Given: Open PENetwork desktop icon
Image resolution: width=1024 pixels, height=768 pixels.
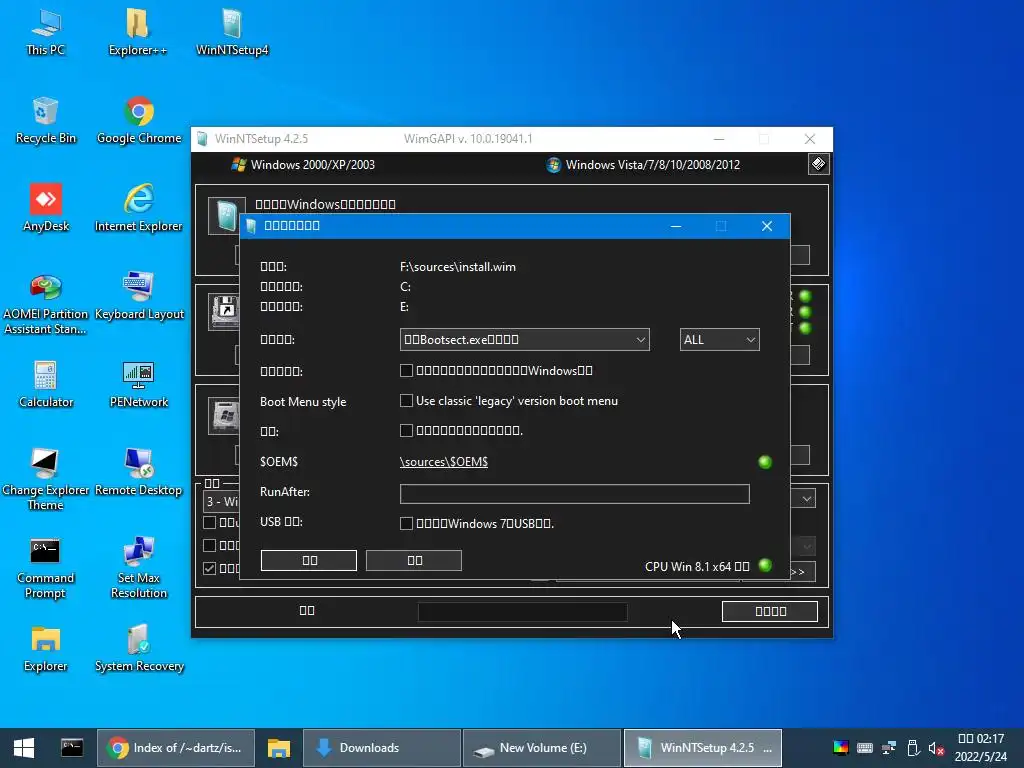Looking at the screenshot, I should 138,385.
